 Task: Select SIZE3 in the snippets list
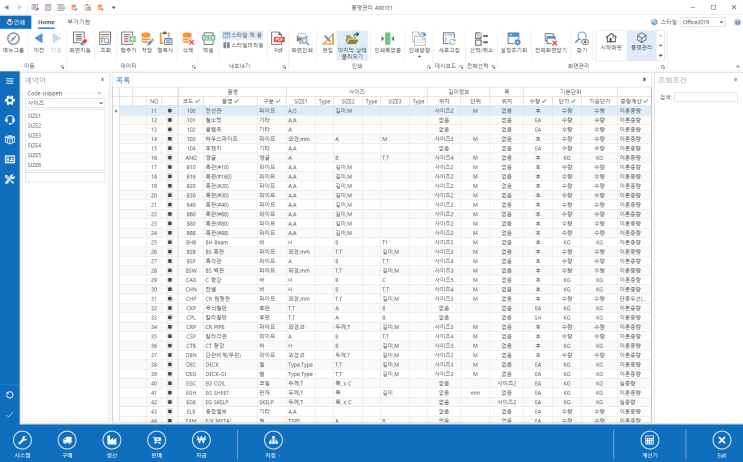click(x=34, y=136)
